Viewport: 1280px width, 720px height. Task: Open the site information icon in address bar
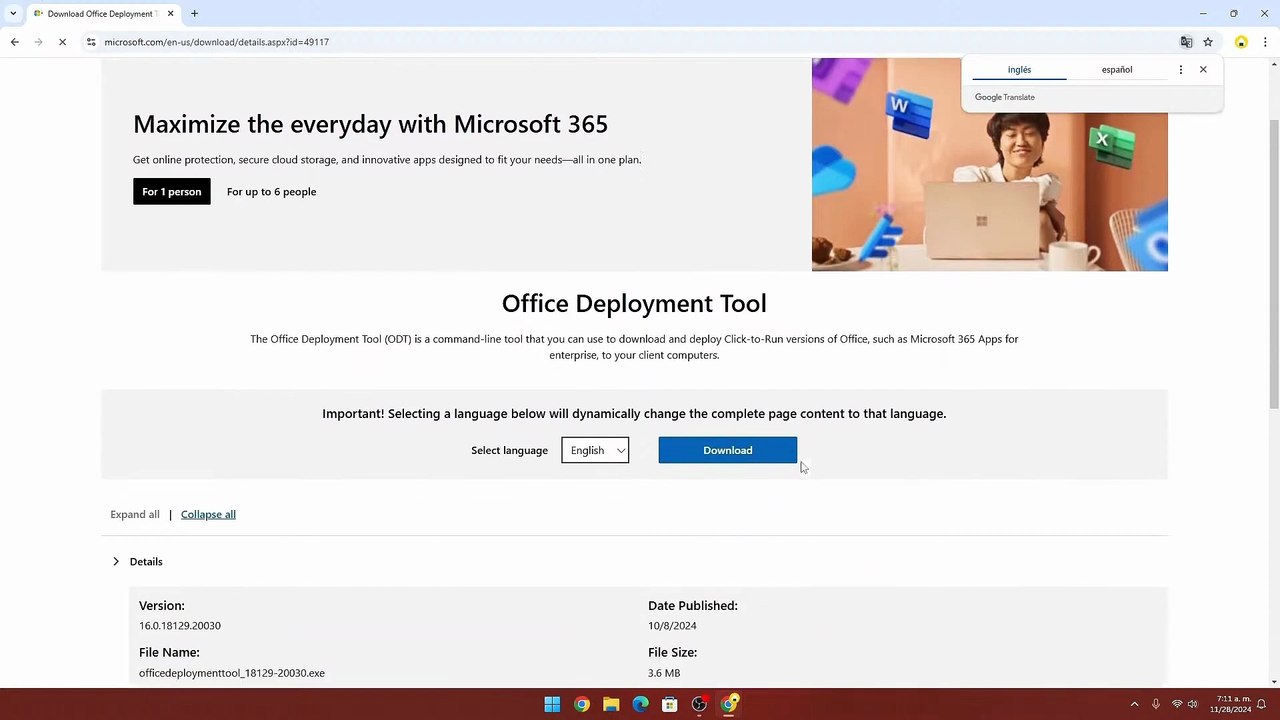(91, 42)
